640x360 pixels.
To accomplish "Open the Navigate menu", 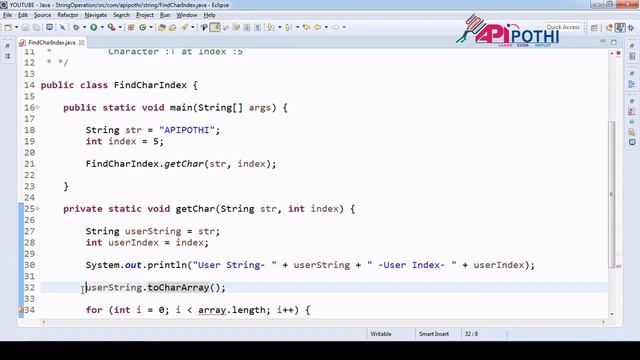I will click(96, 15).
